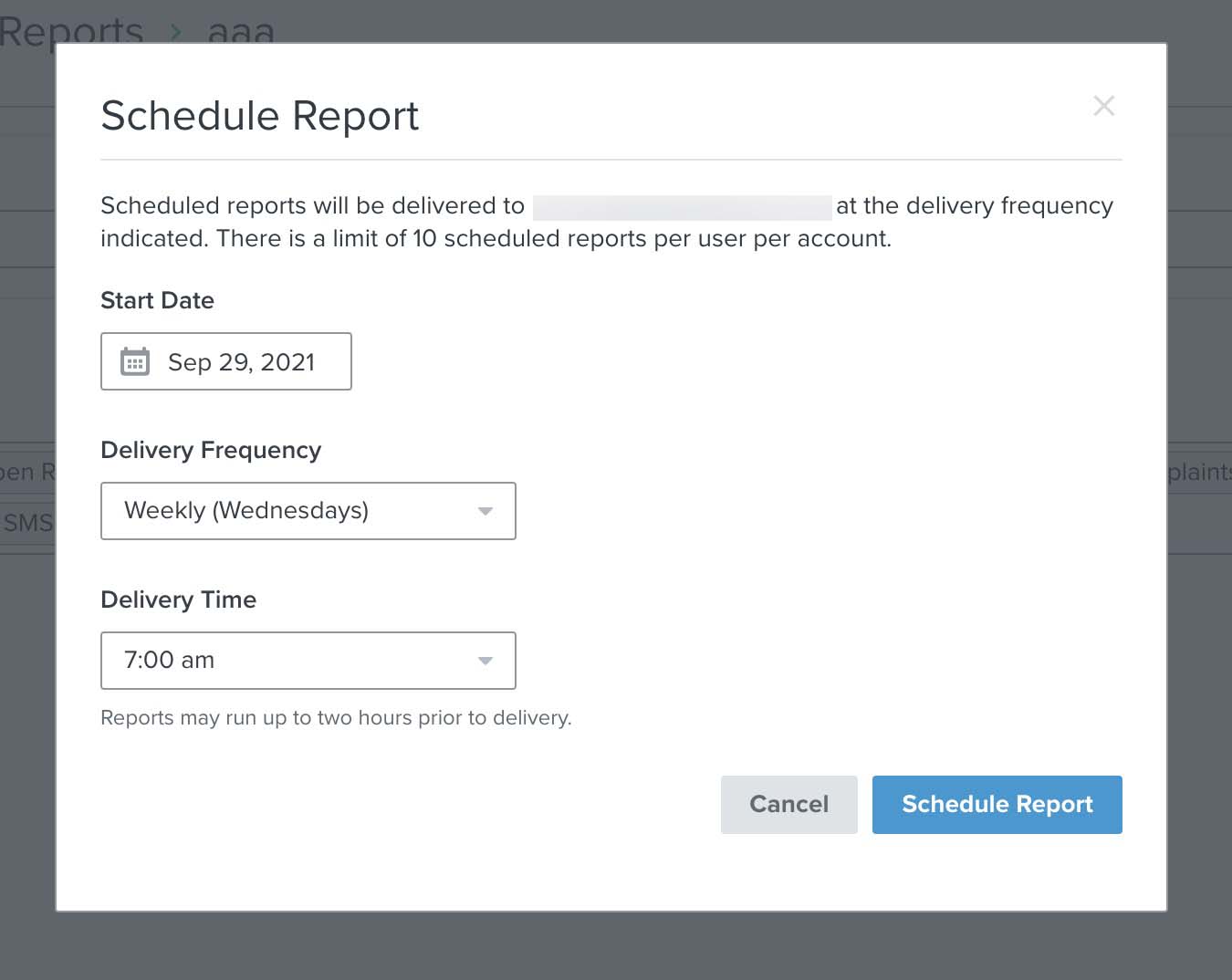Click the Delivery Frequency chevron arrow
Image resolution: width=1232 pixels, height=980 pixels.
click(x=485, y=512)
